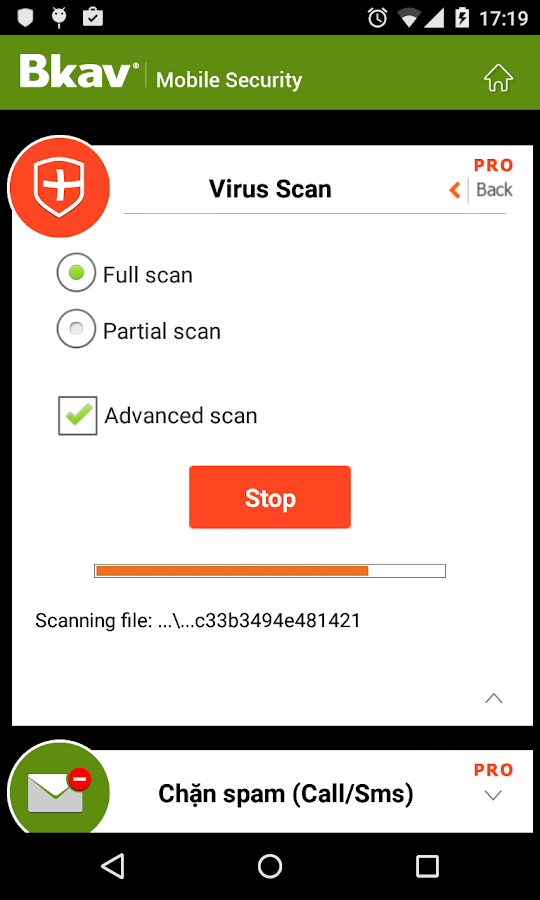Tap the green envelope spam block icon

click(x=59, y=791)
